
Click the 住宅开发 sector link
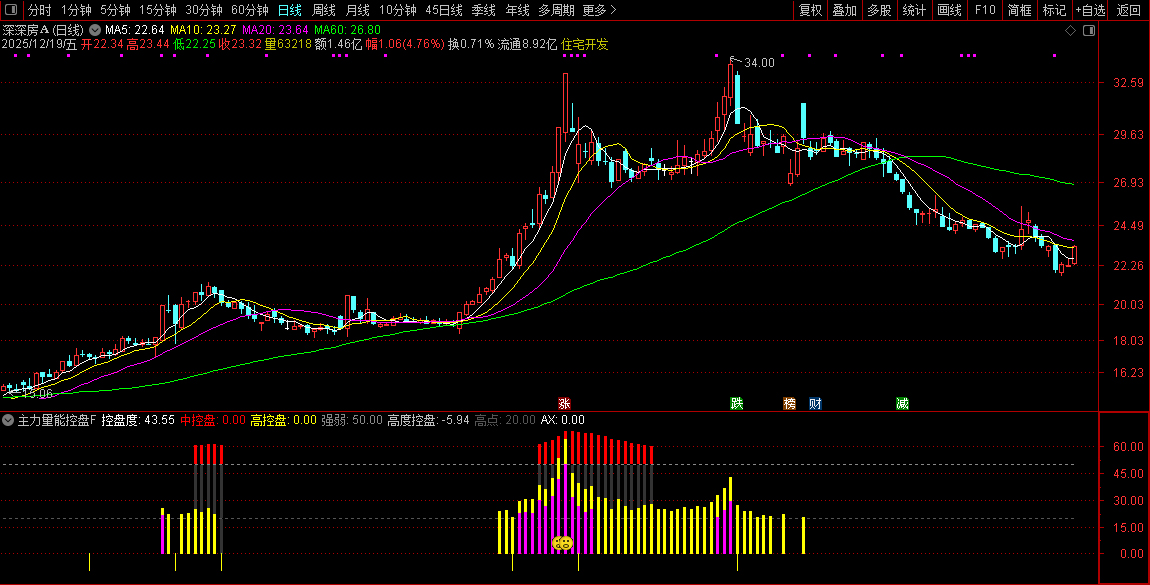585,44
